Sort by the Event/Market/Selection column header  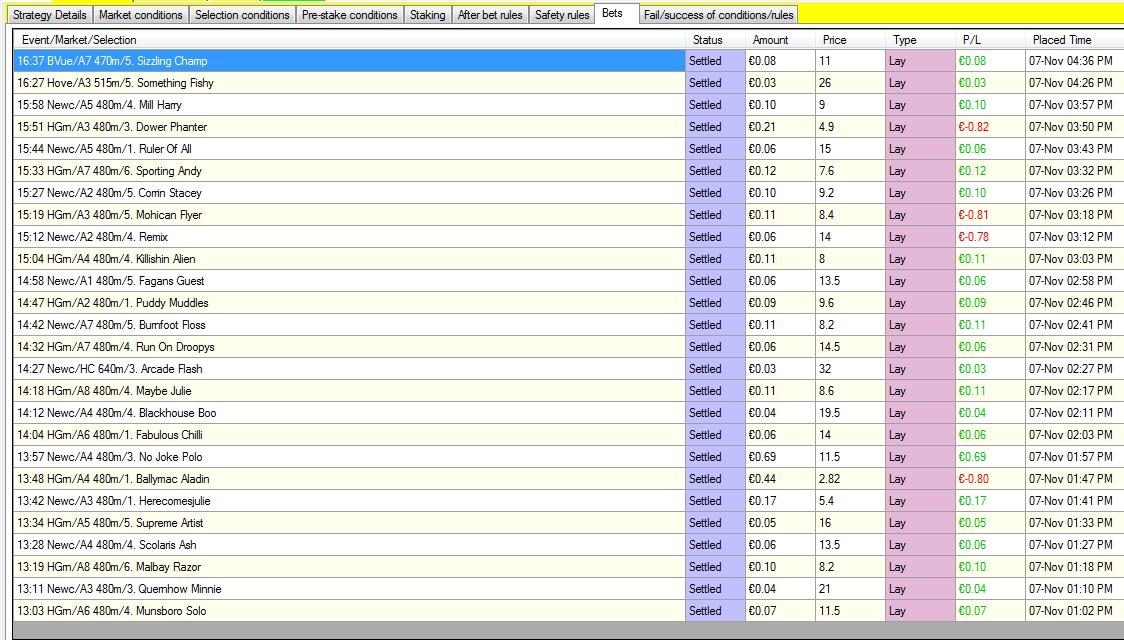tap(349, 39)
